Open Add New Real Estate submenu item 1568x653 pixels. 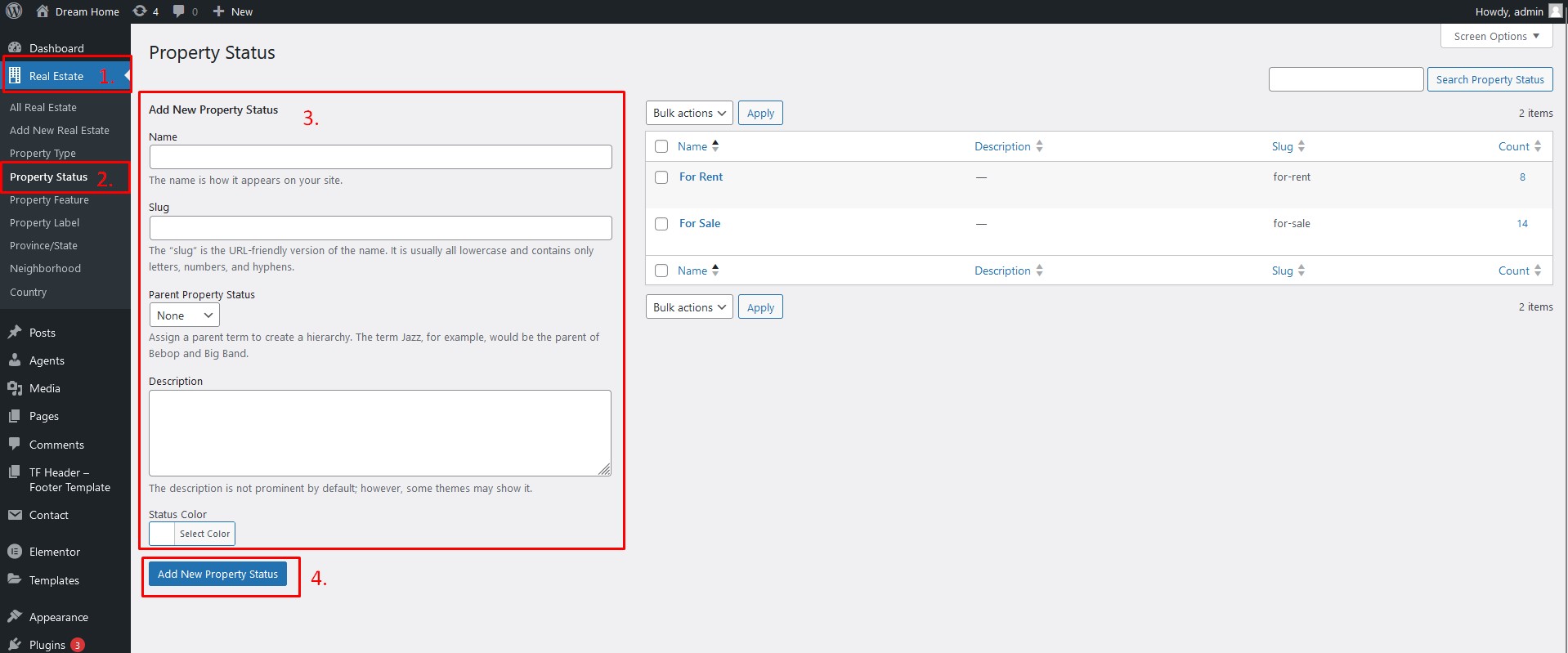[x=60, y=130]
